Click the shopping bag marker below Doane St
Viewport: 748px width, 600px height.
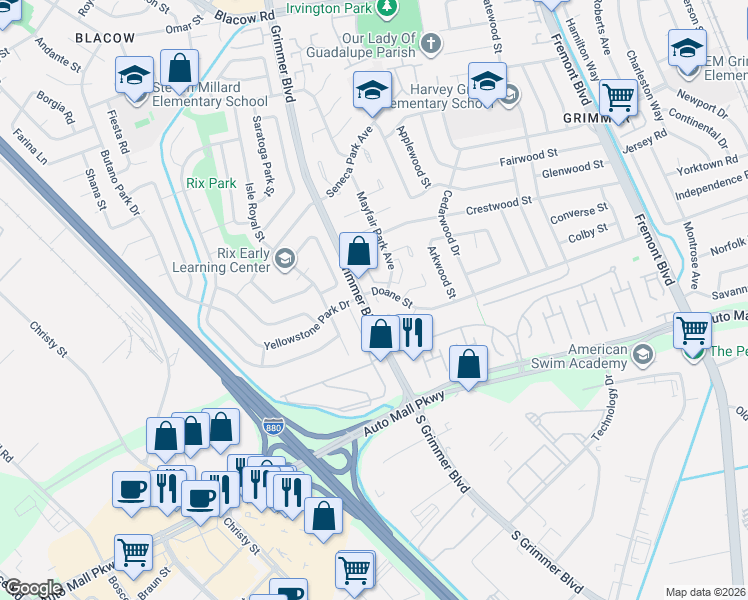point(380,334)
